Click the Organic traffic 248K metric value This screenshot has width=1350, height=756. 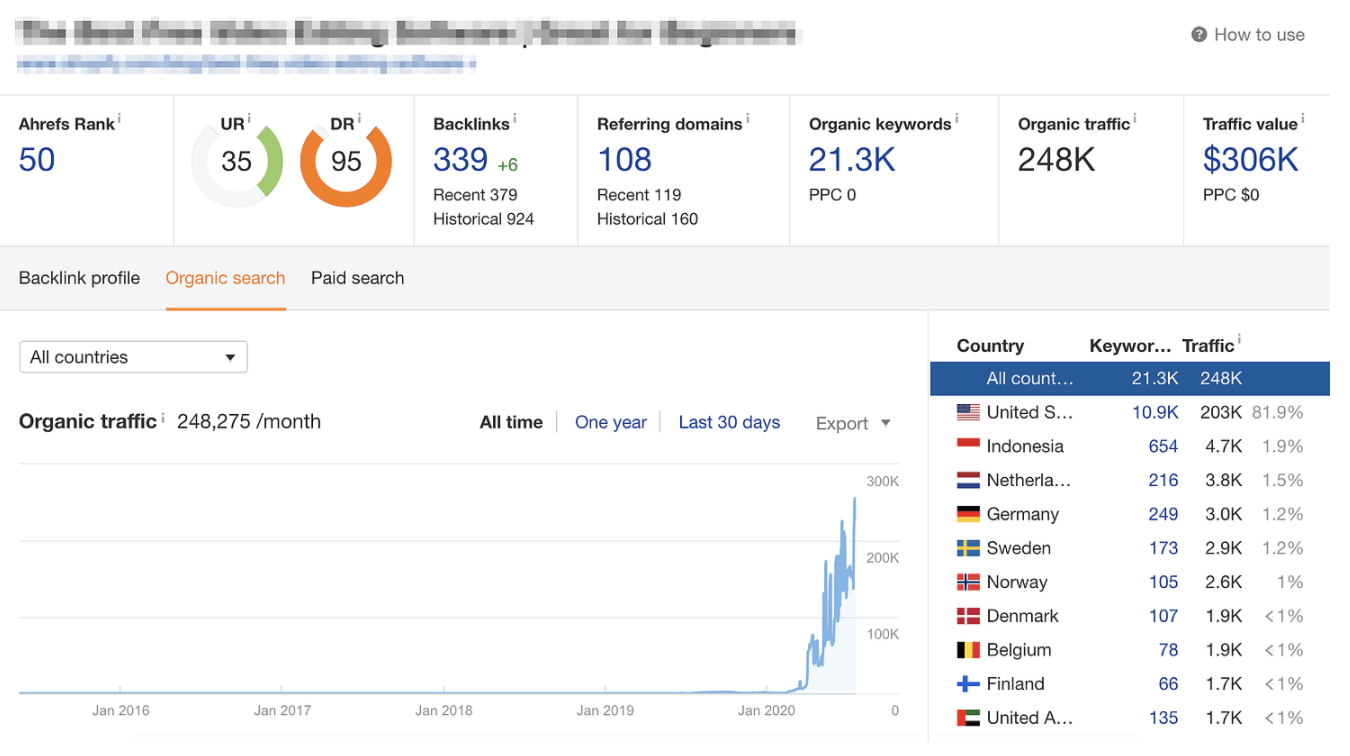[x=1056, y=160]
